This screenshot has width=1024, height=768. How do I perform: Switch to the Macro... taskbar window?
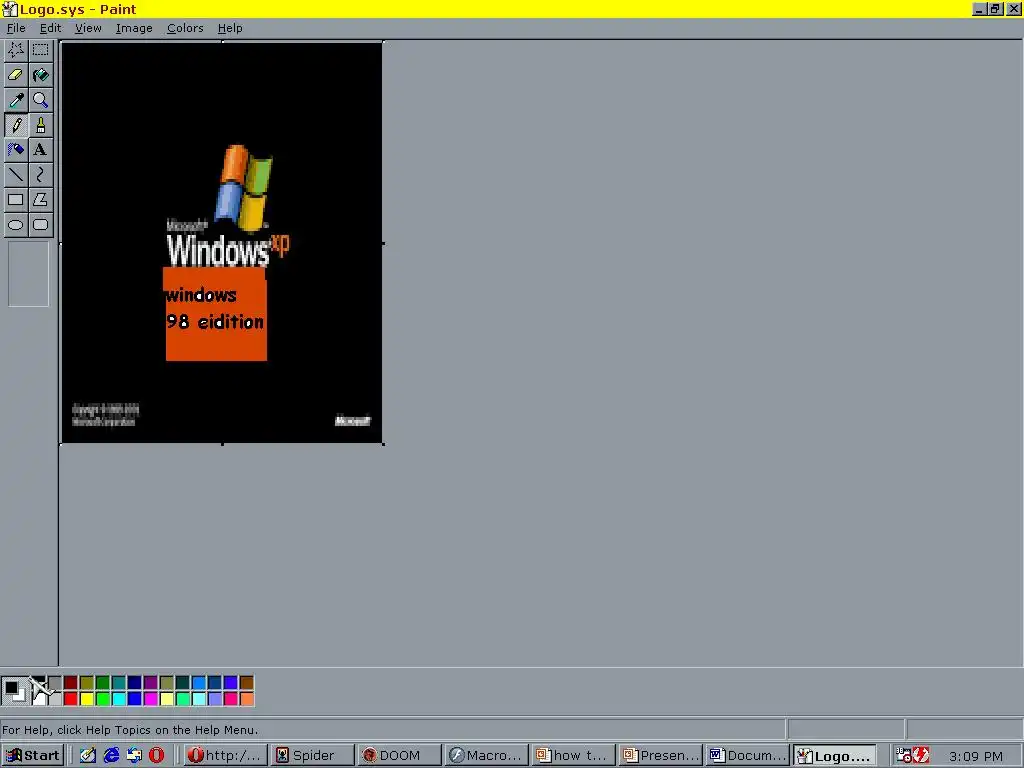[x=486, y=756]
